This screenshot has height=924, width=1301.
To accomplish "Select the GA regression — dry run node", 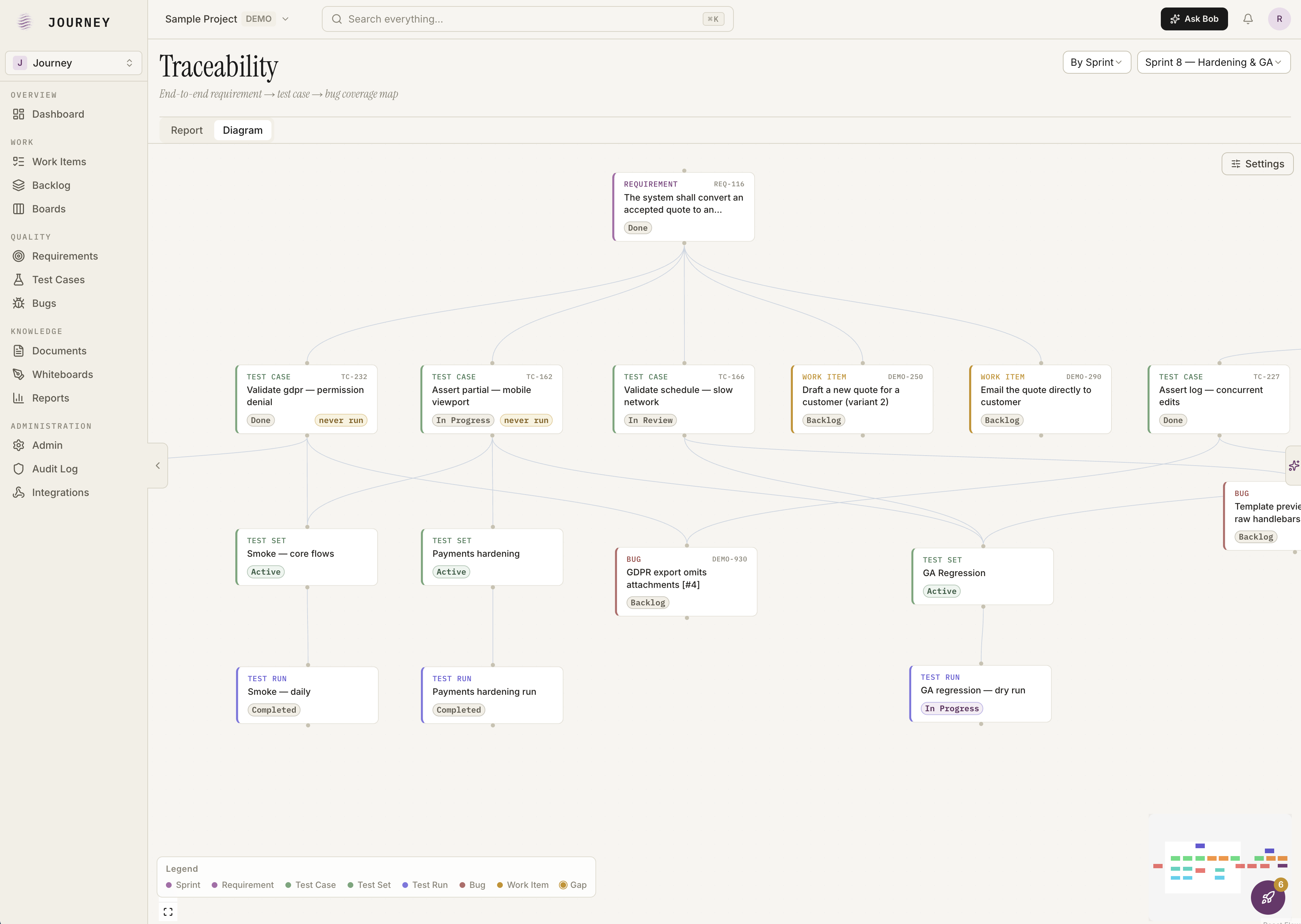I will tap(980, 694).
